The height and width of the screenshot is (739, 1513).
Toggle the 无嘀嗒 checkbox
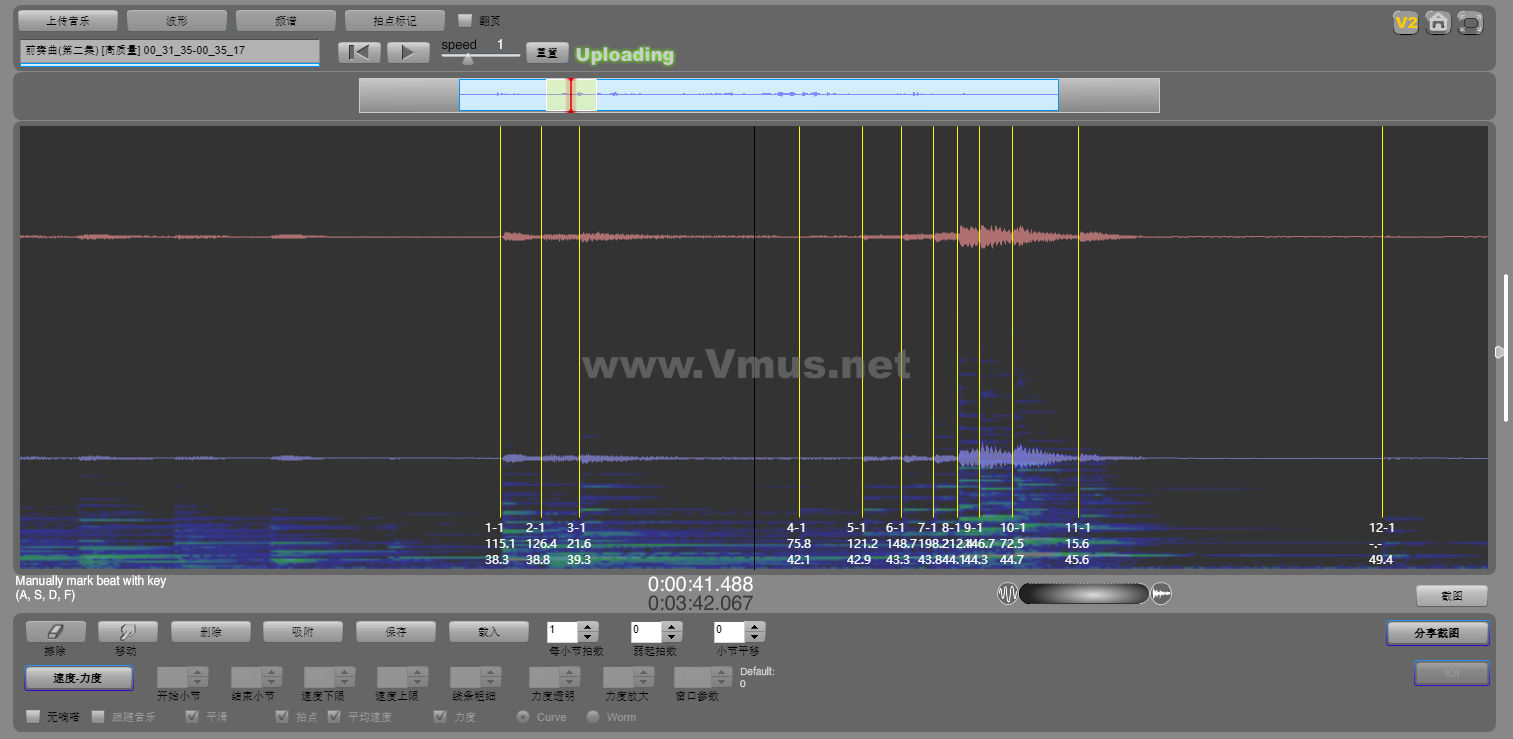pos(33,717)
